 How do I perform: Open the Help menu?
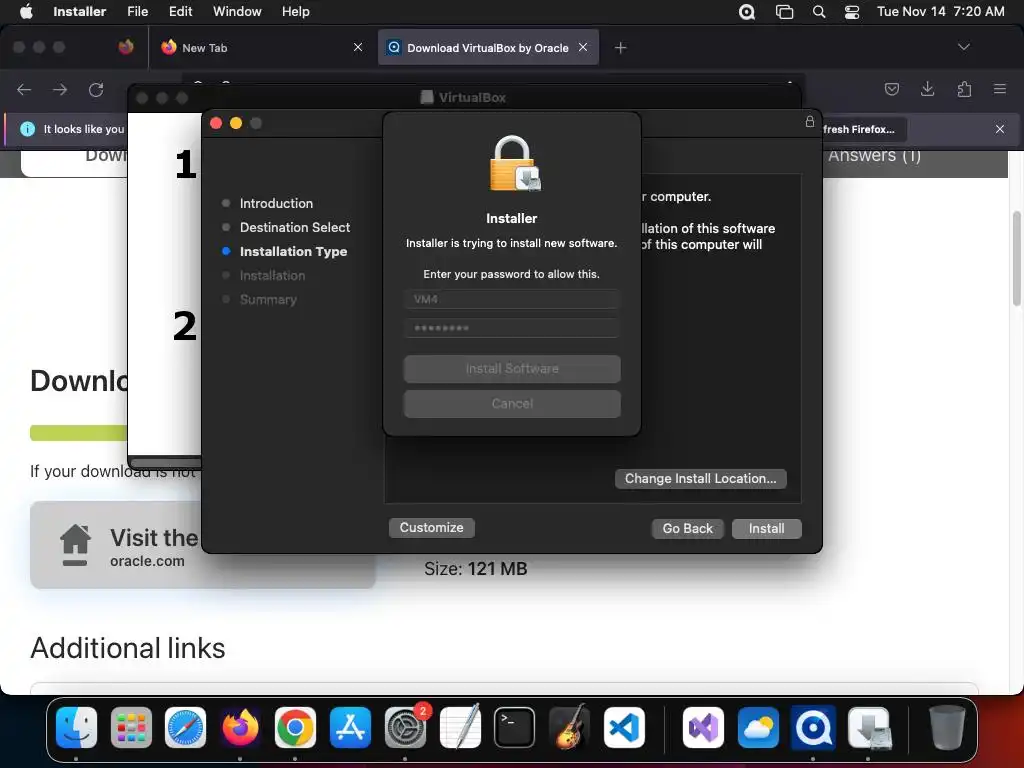[295, 11]
